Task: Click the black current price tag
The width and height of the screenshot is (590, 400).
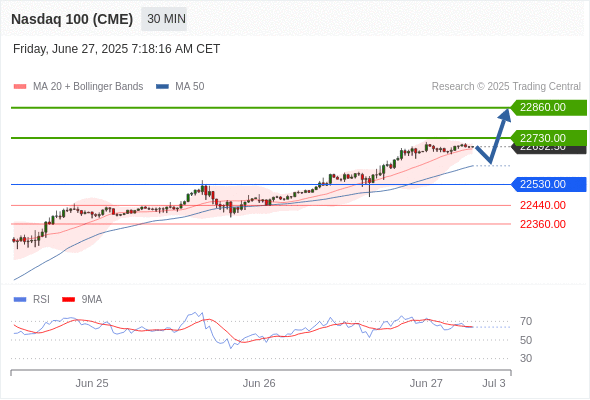Action: pyautogui.click(x=549, y=149)
